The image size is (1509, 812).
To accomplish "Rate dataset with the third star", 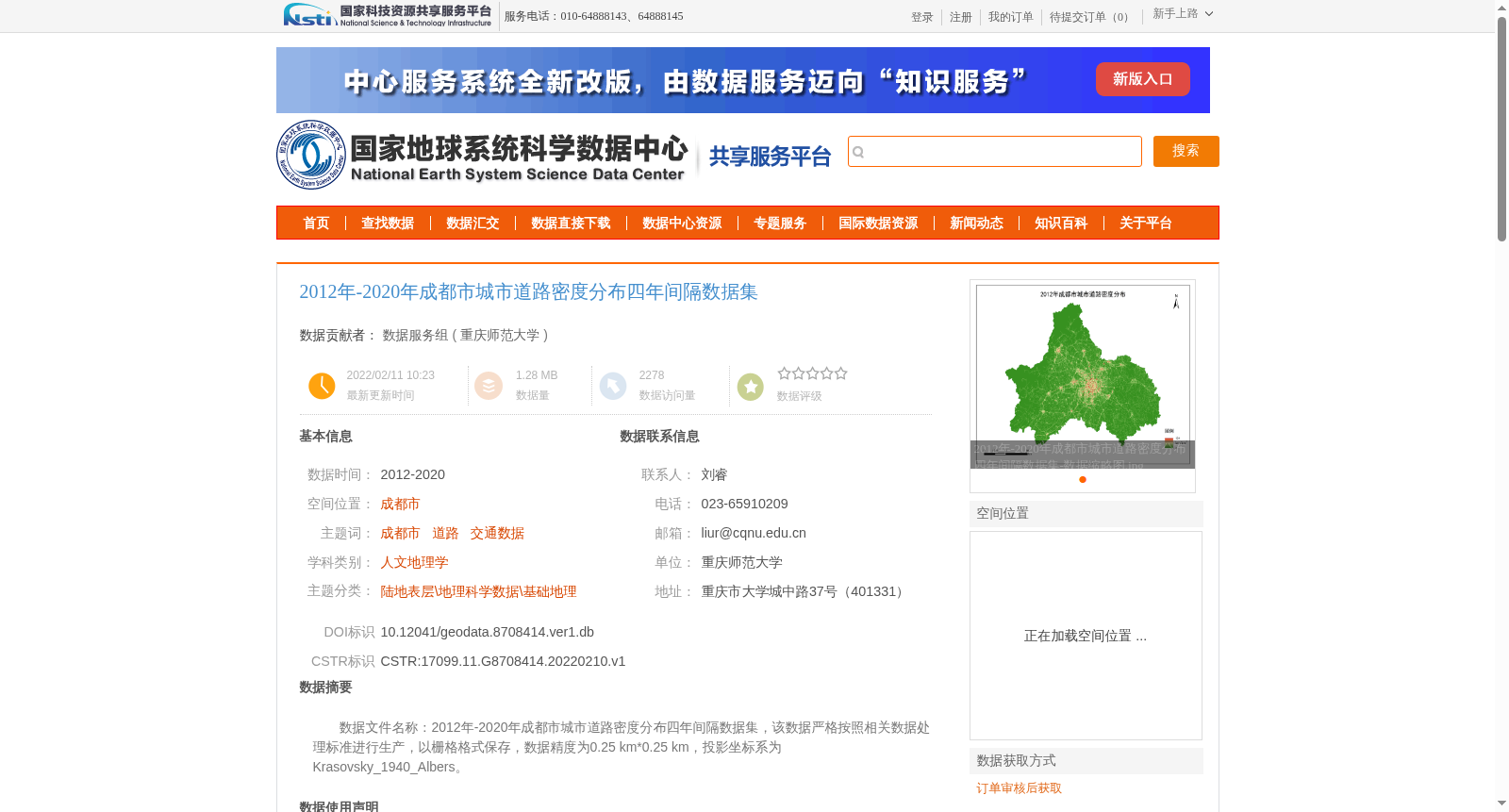I will coord(812,373).
